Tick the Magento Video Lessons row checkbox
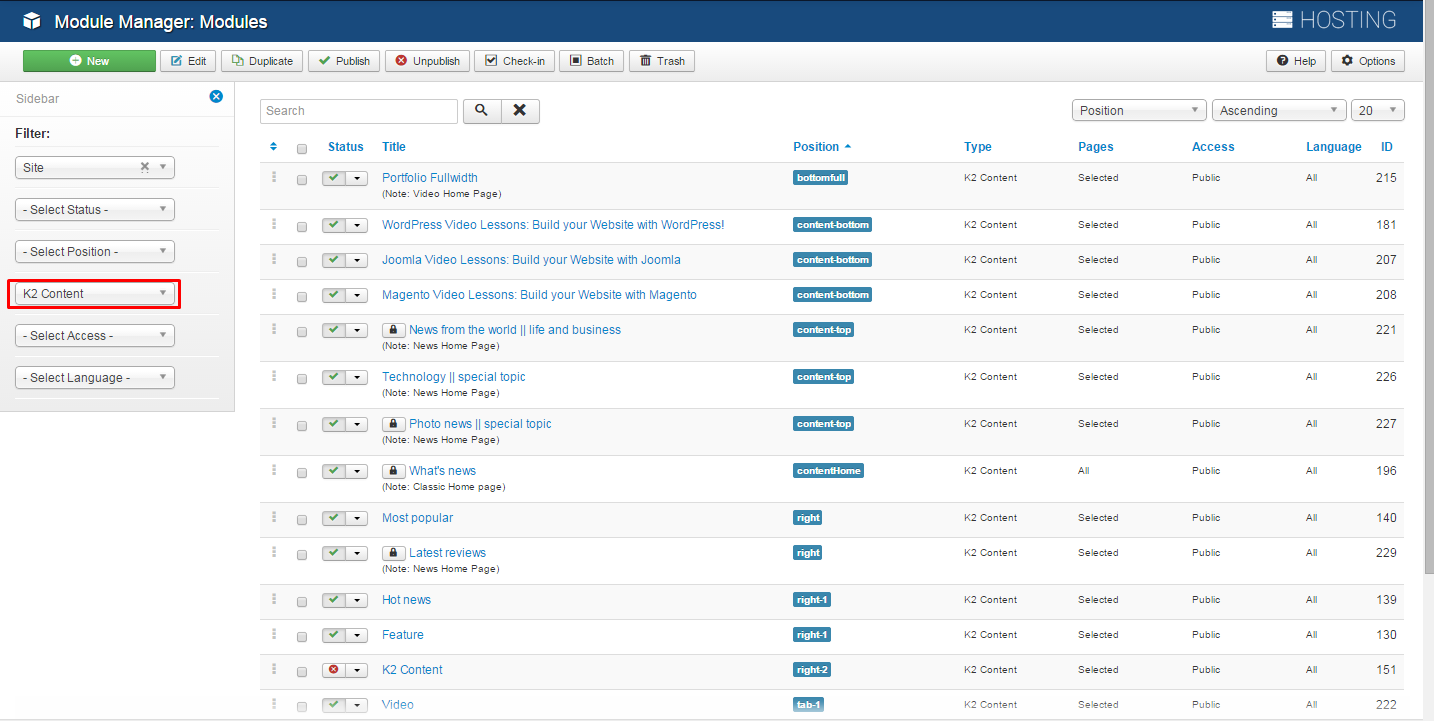Screen dimensions: 1434x721 pos(302,297)
